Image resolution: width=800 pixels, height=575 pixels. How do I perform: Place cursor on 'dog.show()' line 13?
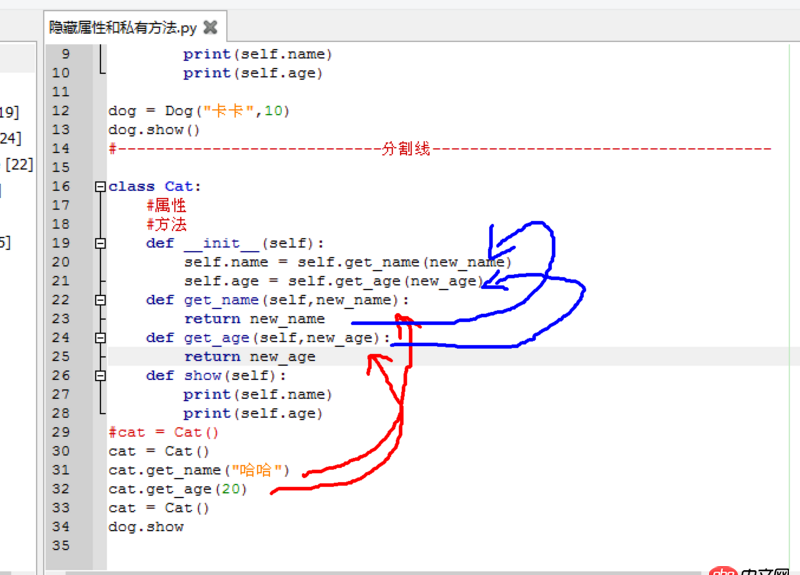click(154, 130)
